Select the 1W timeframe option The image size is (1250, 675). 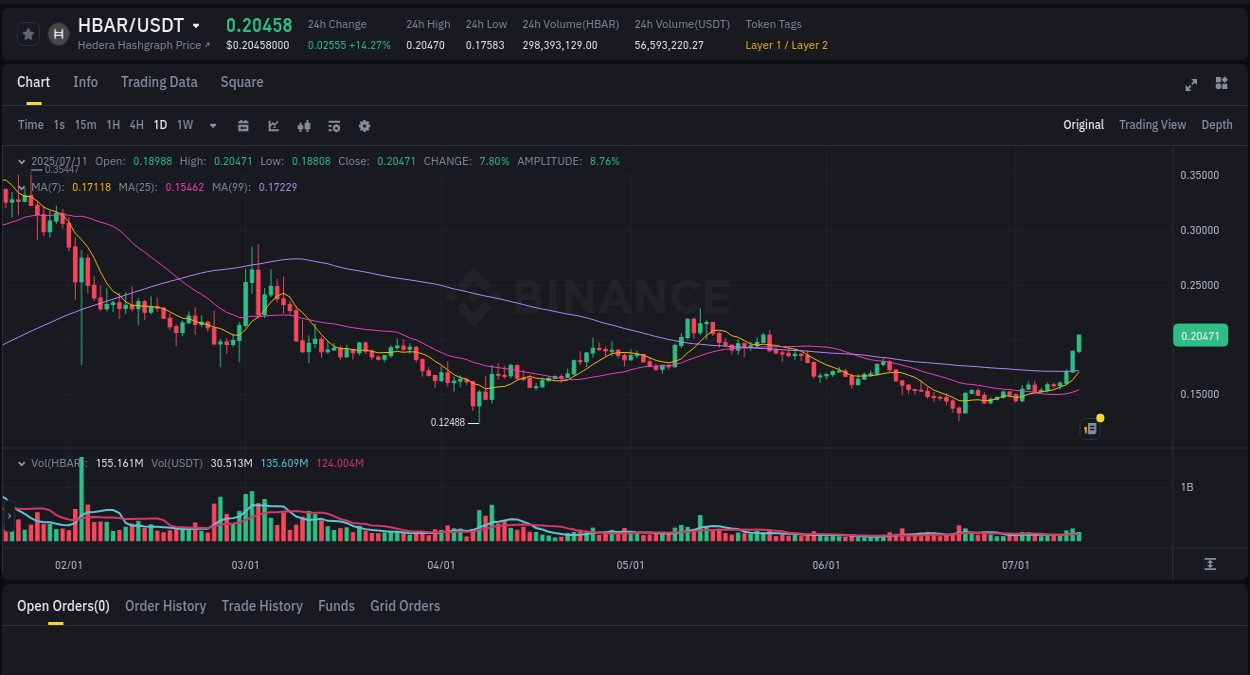pyautogui.click(x=184, y=125)
